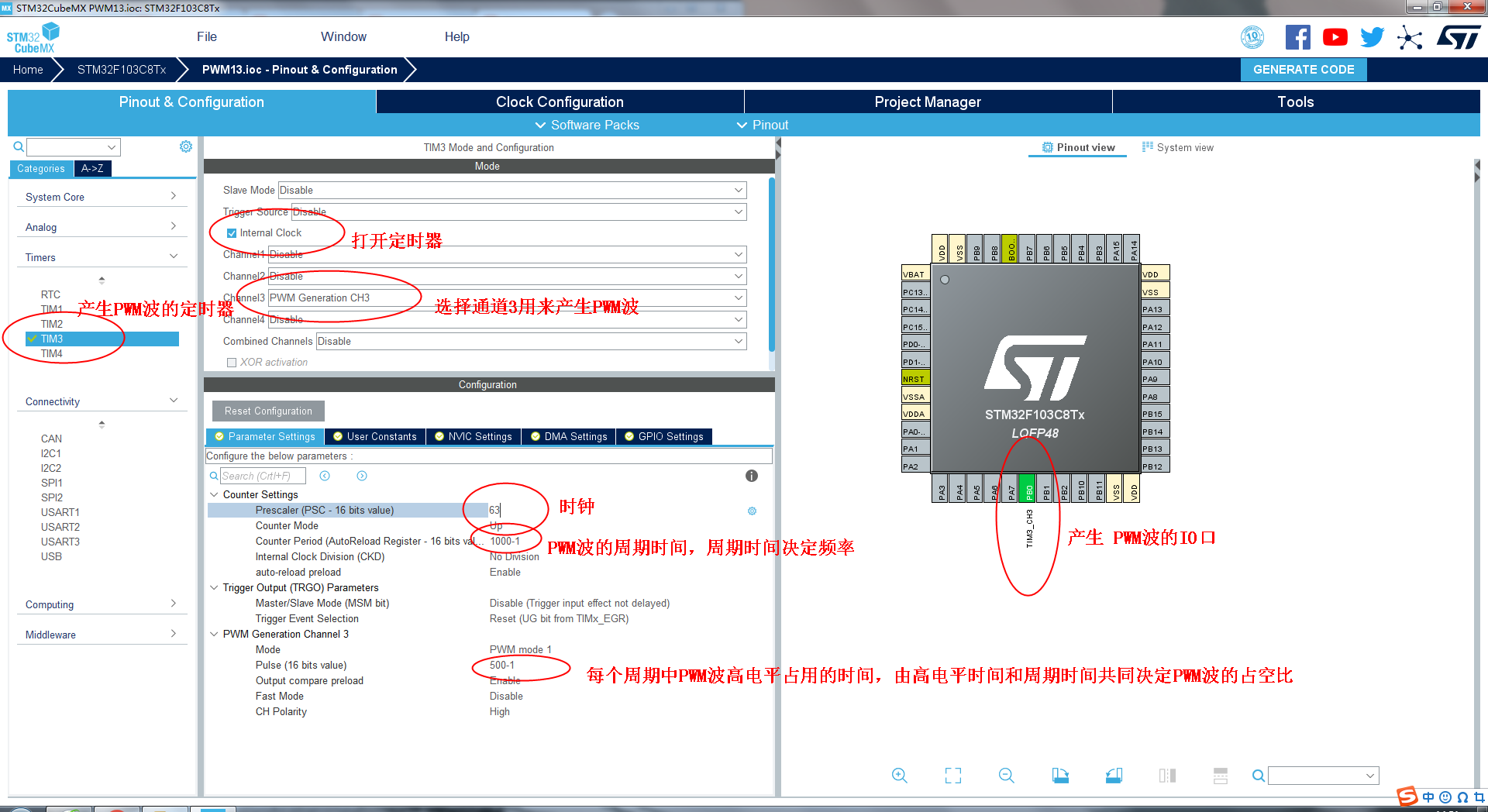This screenshot has width=1488, height=812.
Task: Uncheck the Internal Clock checkbox
Action: (x=231, y=232)
